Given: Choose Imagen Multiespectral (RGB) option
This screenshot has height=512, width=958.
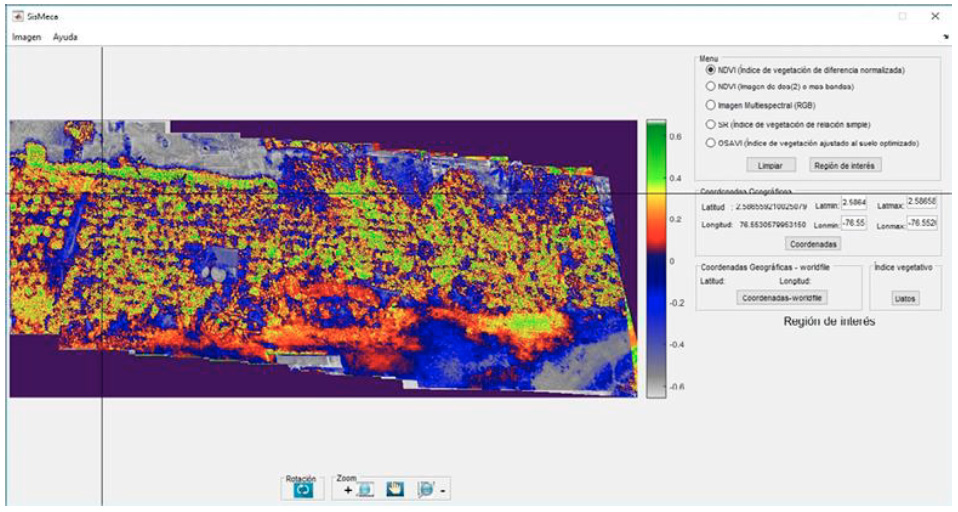Looking at the screenshot, I should click(711, 105).
